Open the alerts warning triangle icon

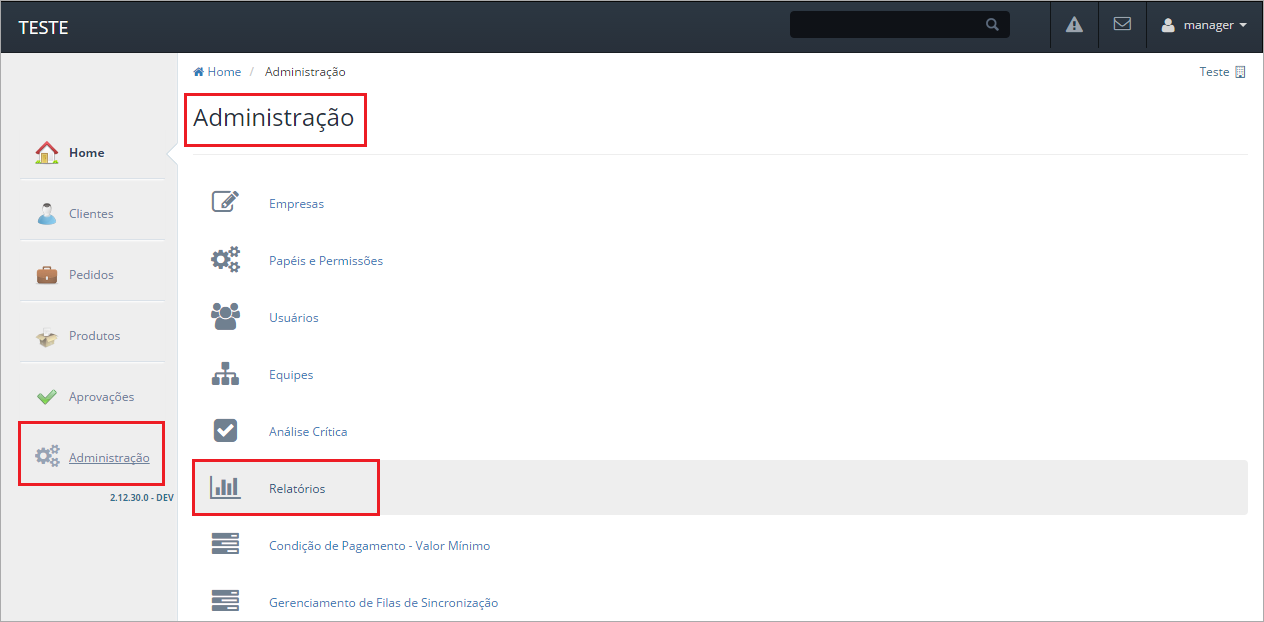pos(1074,25)
